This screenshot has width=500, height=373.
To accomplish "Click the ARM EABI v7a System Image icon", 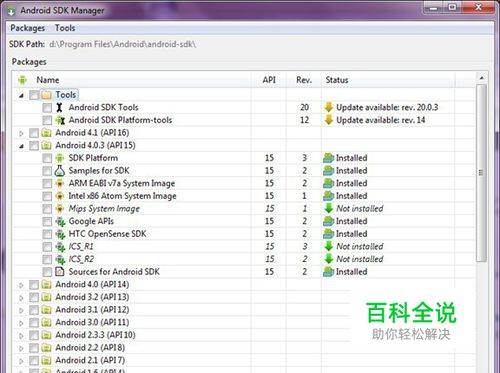I will [60, 183].
